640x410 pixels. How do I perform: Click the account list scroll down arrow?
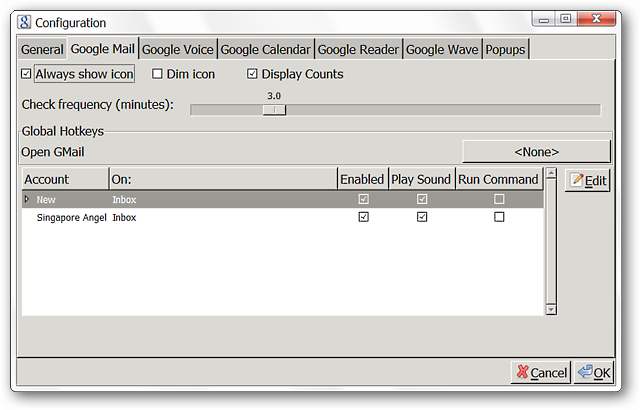(551, 310)
